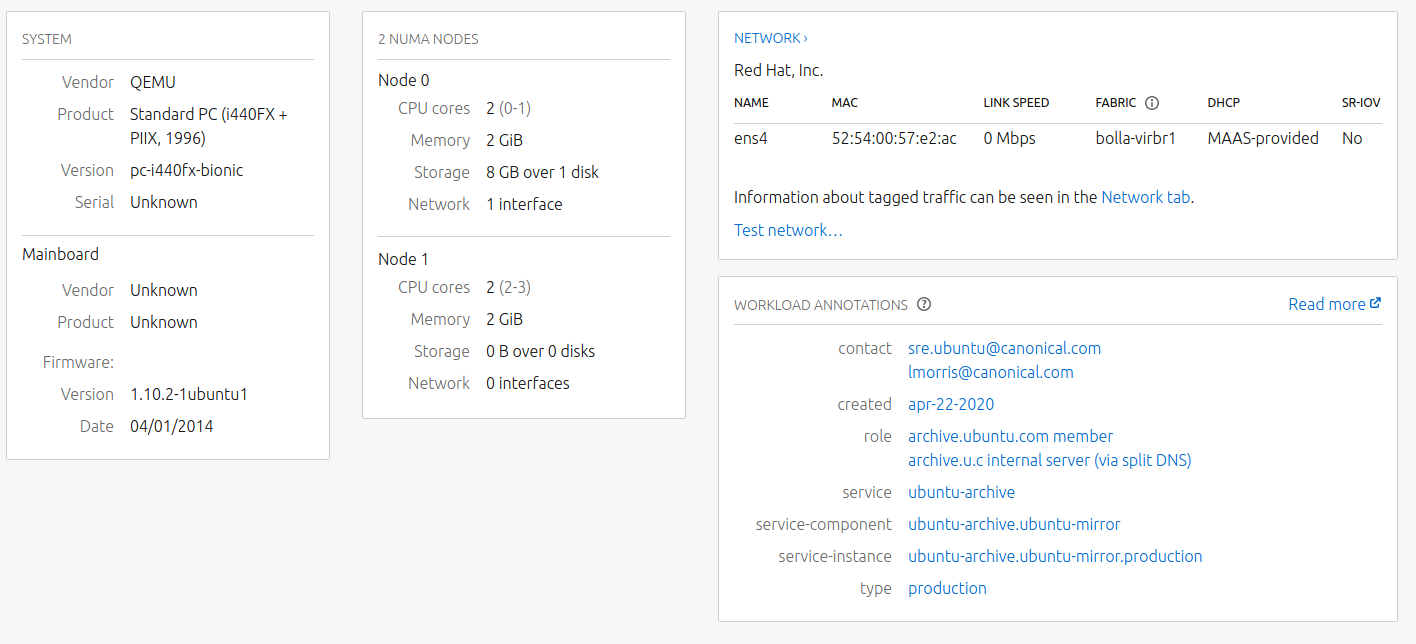The height and width of the screenshot is (644, 1416).
Task: Select the ubuntu-archive service link
Action: pyautogui.click(x=961, y=492)
